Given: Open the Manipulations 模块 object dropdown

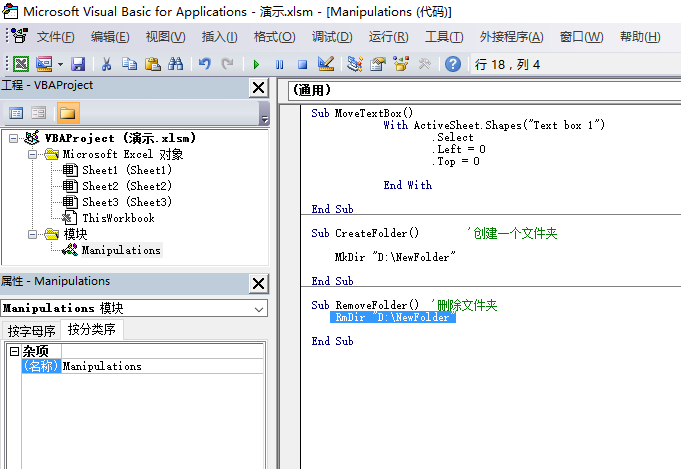Looking at the screenshot, I should coord(259,309).
